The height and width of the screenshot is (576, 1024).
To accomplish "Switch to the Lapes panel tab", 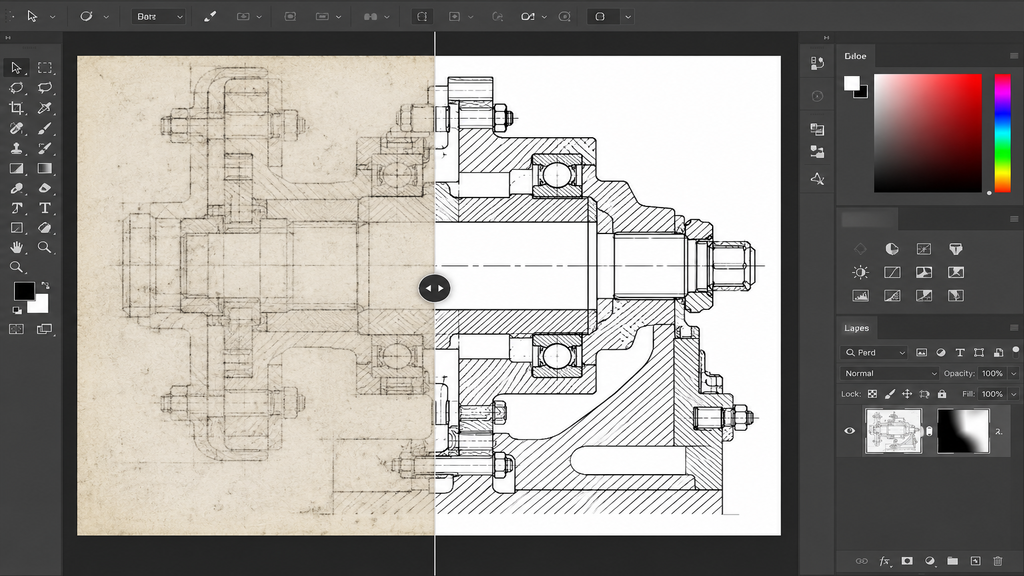I will coord(856,328).
